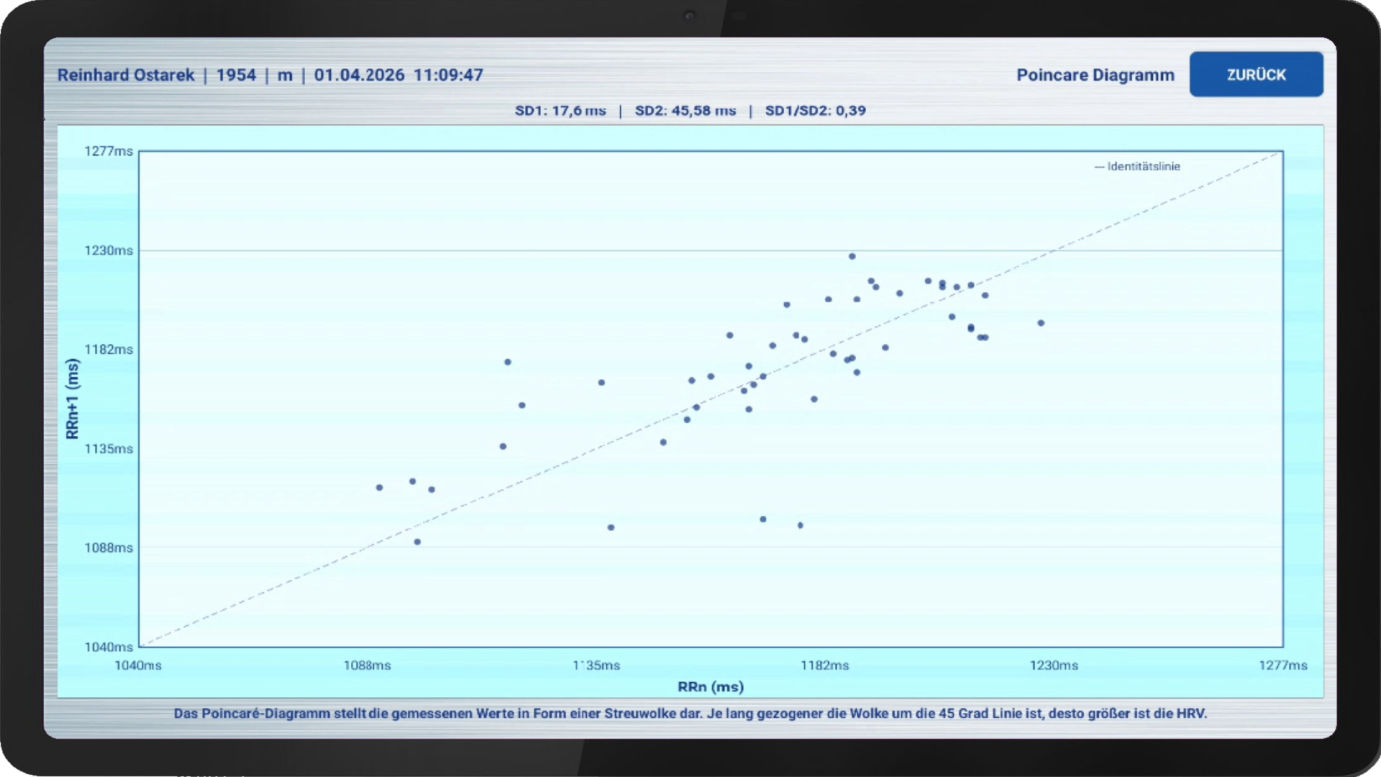Screen dimensions: 1381x777
Task: Click the gender indicator 'm' in header
Action: coord(285,75)
